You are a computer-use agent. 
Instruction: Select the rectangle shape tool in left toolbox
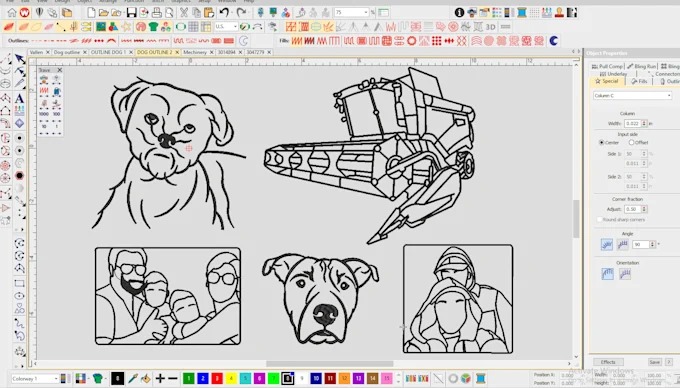20,284
